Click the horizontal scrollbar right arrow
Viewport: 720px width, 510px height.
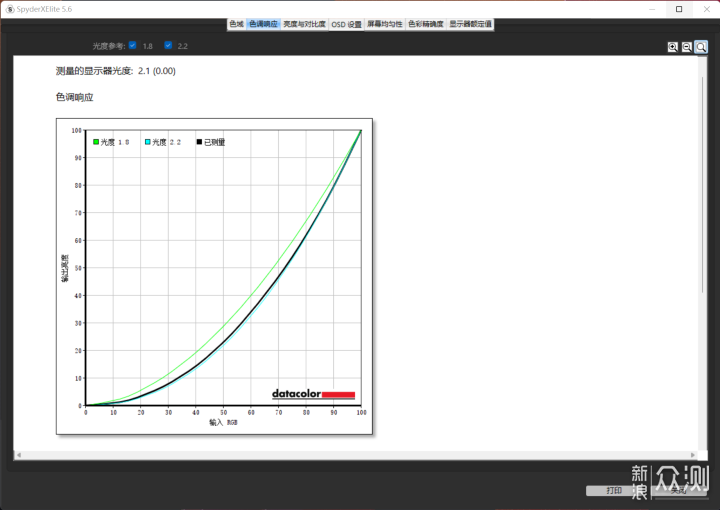(x=693, y=455)
